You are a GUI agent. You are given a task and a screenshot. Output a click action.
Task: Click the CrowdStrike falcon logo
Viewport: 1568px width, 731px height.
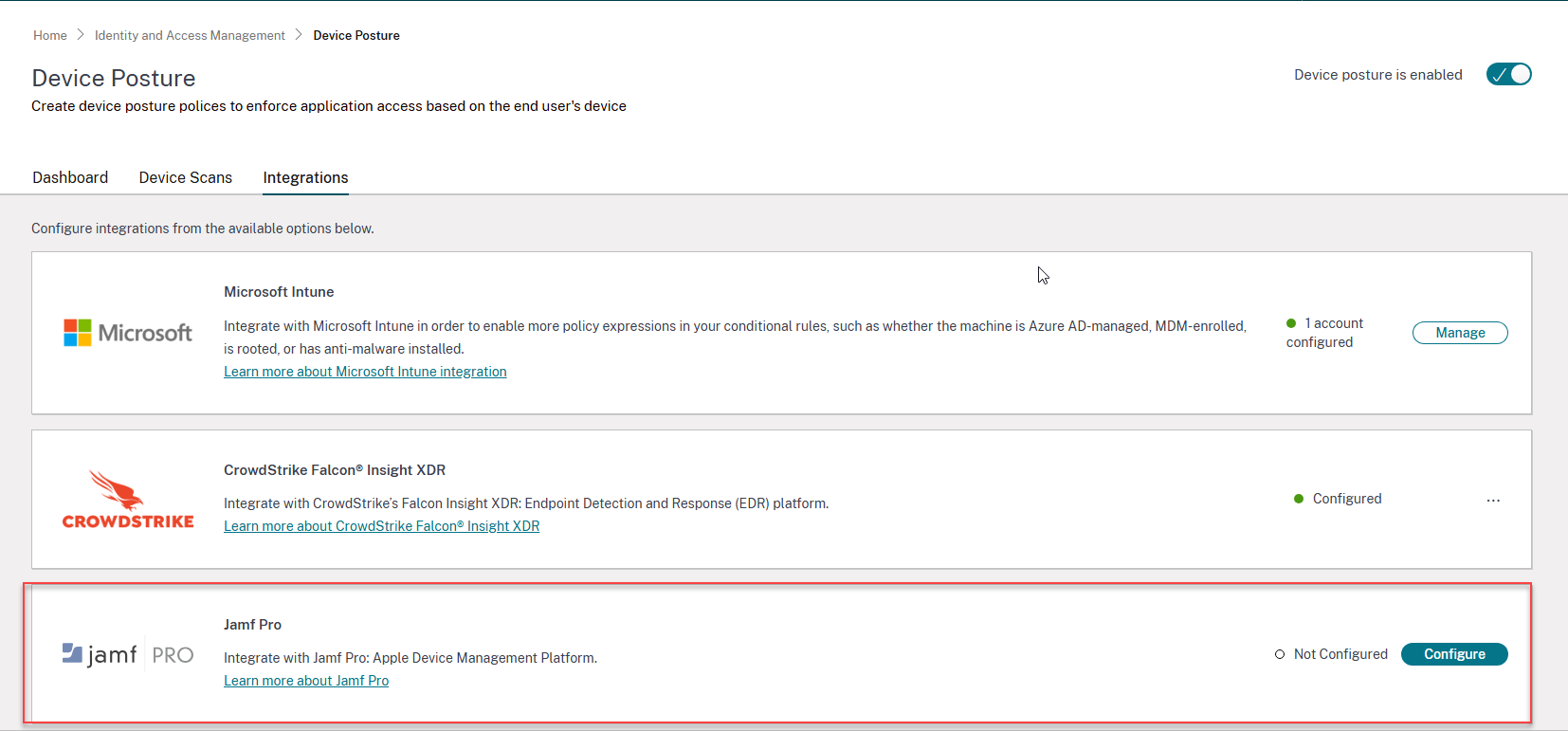pos(128,500)
